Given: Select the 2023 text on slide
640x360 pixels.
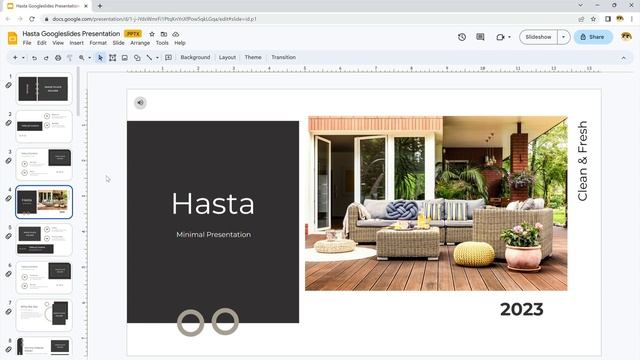Looking at the screenshot, I should (x=522, y=309).
